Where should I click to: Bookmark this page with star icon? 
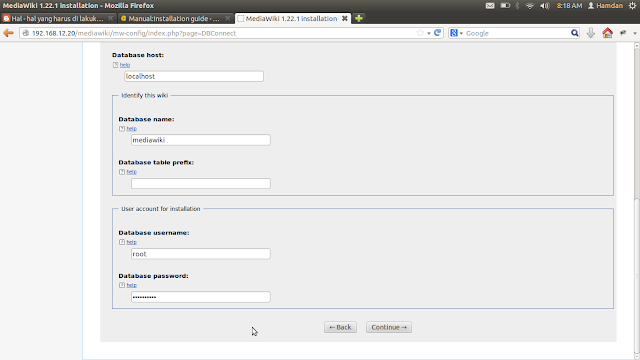420,33
